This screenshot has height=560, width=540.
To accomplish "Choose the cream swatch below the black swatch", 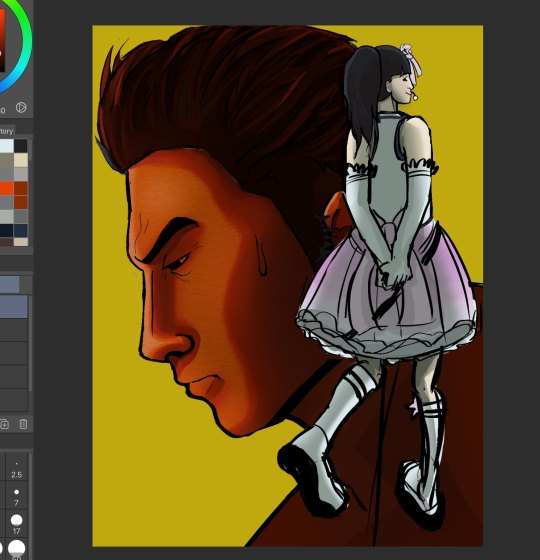I will coord(21,160).
